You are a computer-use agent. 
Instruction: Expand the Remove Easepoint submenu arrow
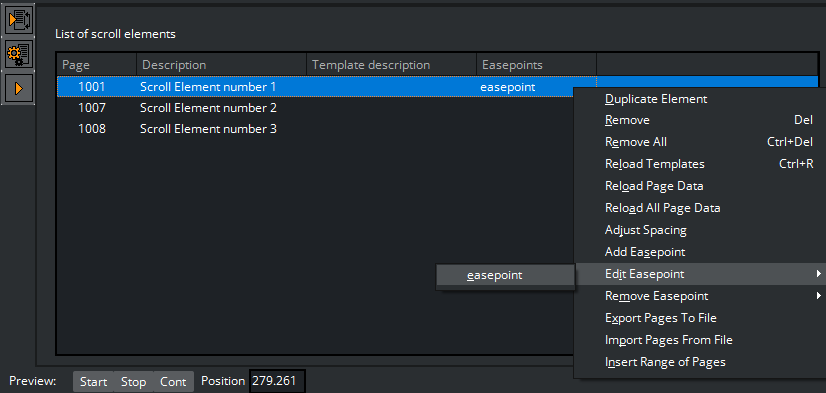(818, 296)
